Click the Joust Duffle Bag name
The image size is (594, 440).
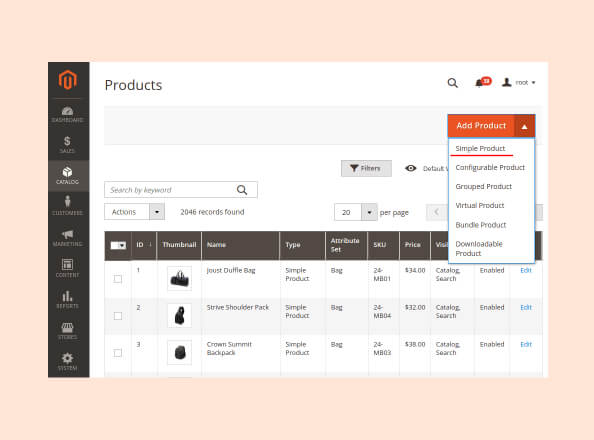click(x=231, y=270)
